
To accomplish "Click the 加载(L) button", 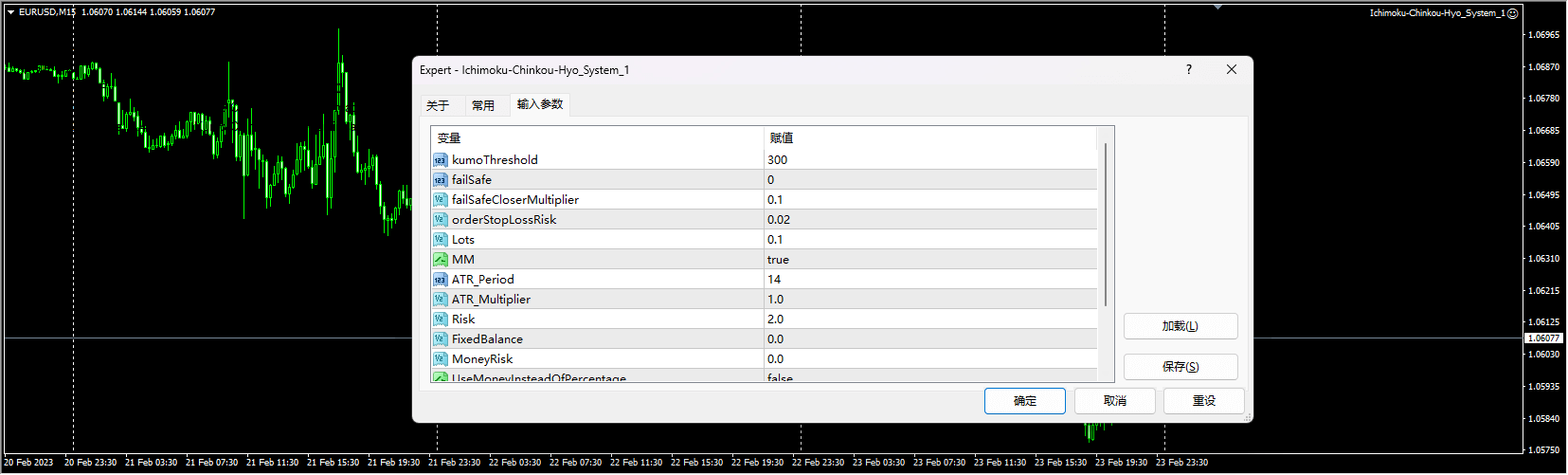I will [1181, 326].
